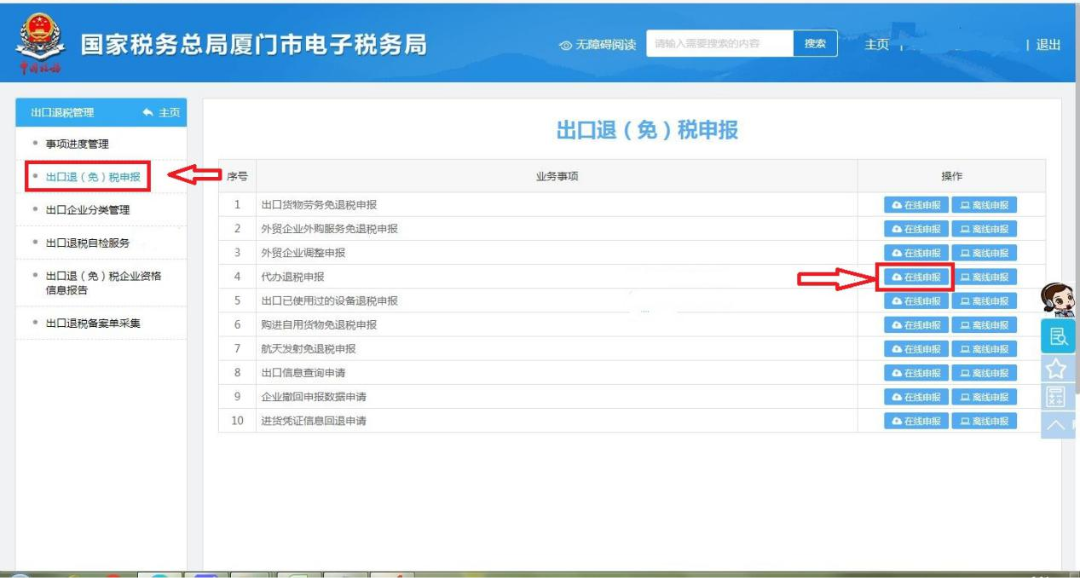Click 在线申报 for 航天发射免退税申报
Image resolution: width=1080 pixels, height=578 pixels.
click(916, 349)
